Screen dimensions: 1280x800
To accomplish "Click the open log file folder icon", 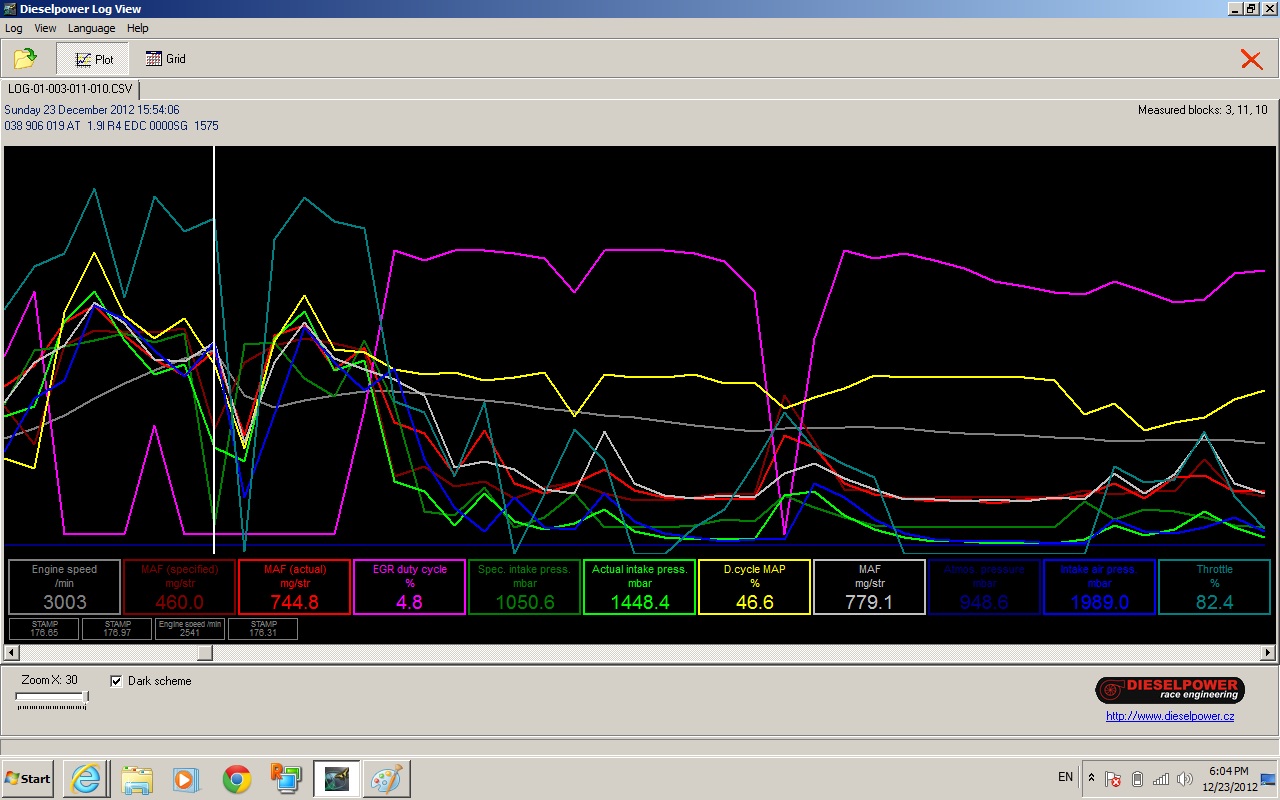I will (x=25, y=59).
